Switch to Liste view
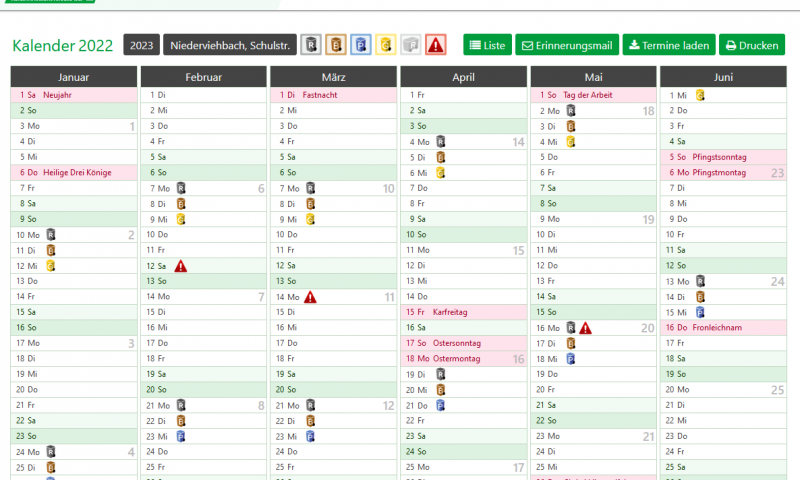 [487, 45]
